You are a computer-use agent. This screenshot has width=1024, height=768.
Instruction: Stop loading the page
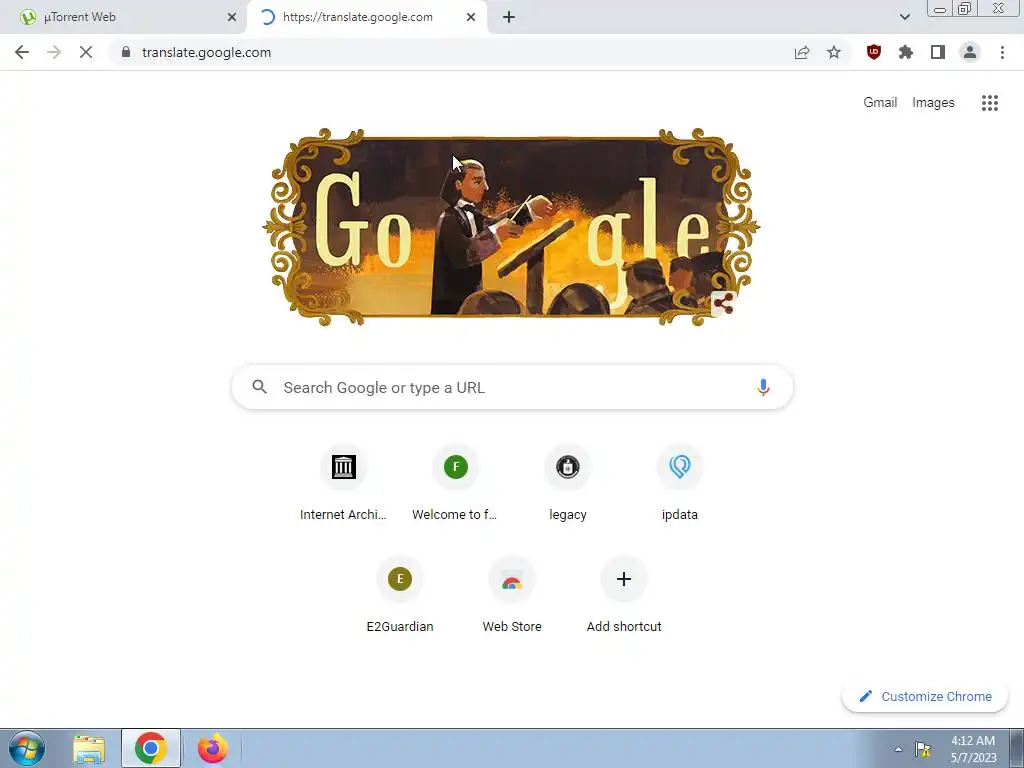[86, 52]
